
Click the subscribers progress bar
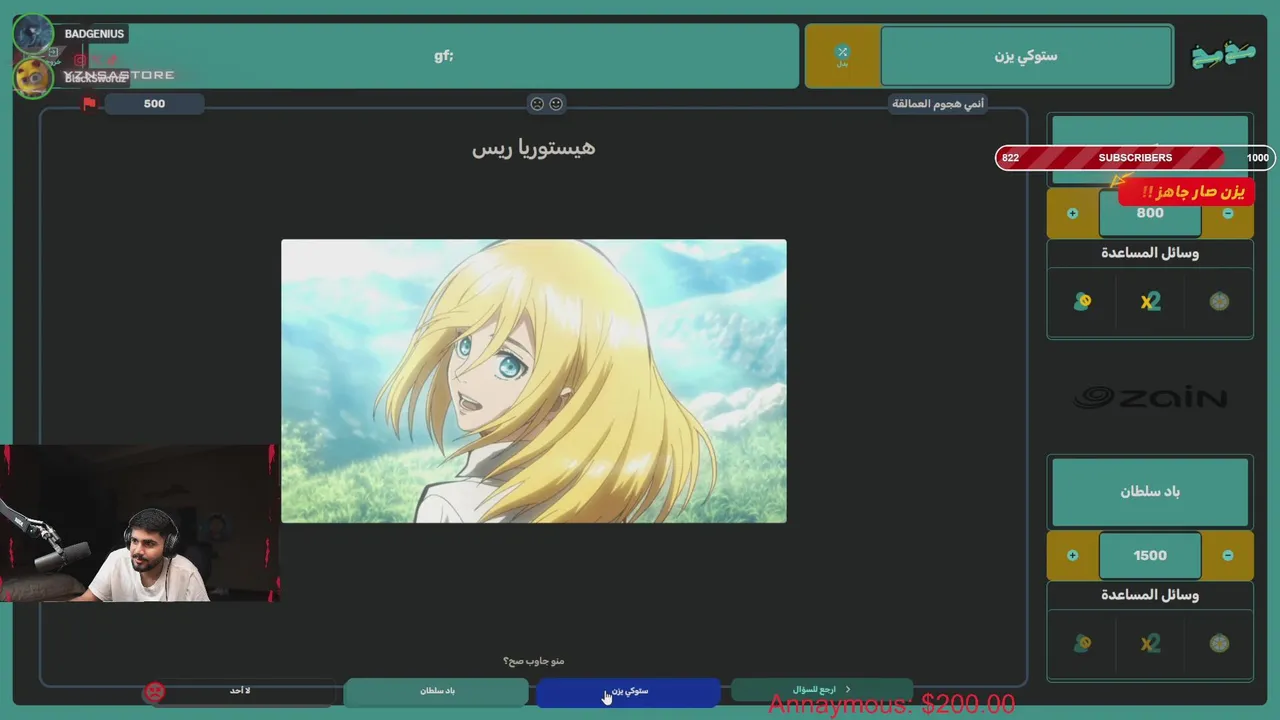1135,158
